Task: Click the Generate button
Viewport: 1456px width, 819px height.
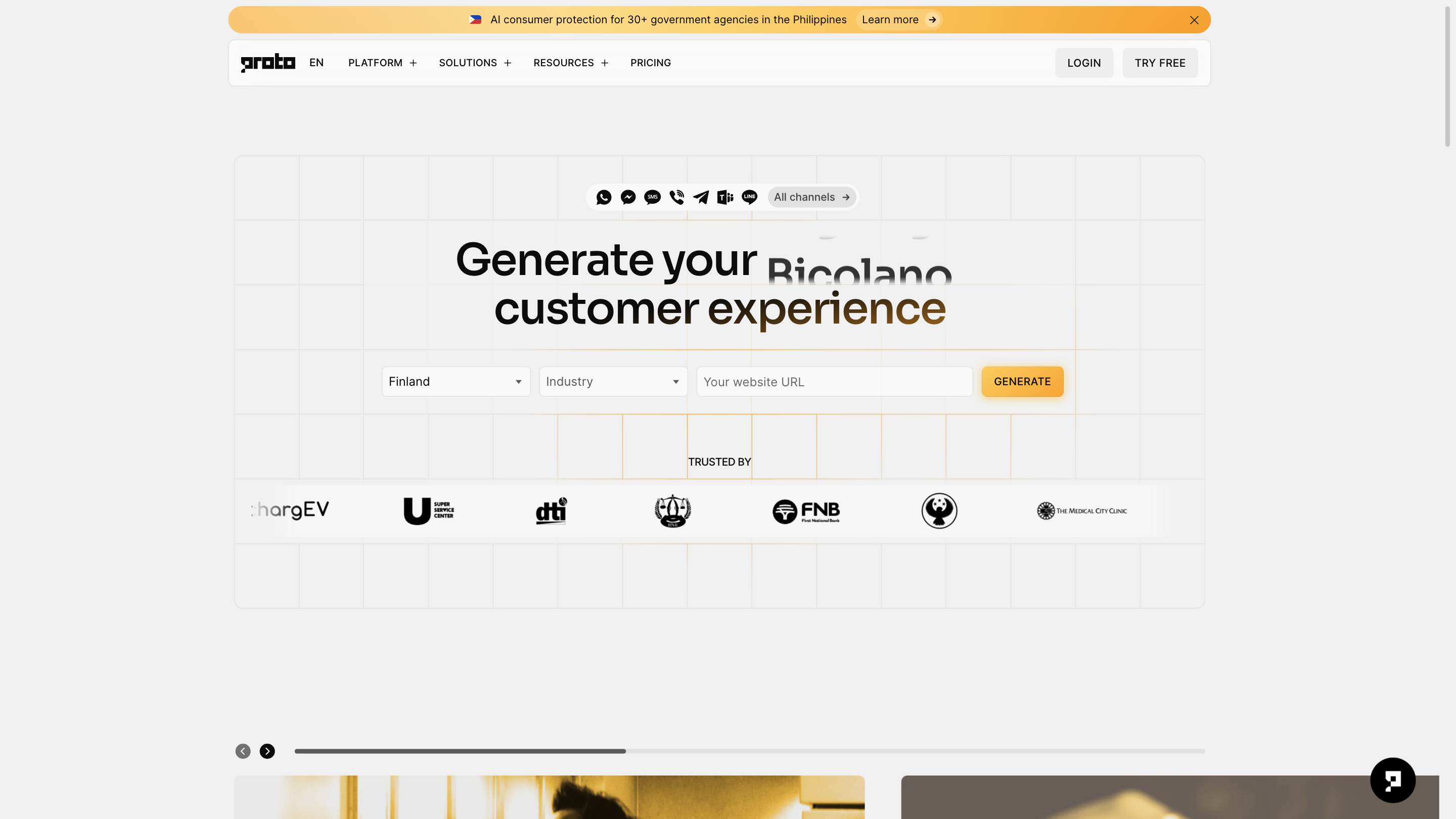Action: click(1022, 382)
